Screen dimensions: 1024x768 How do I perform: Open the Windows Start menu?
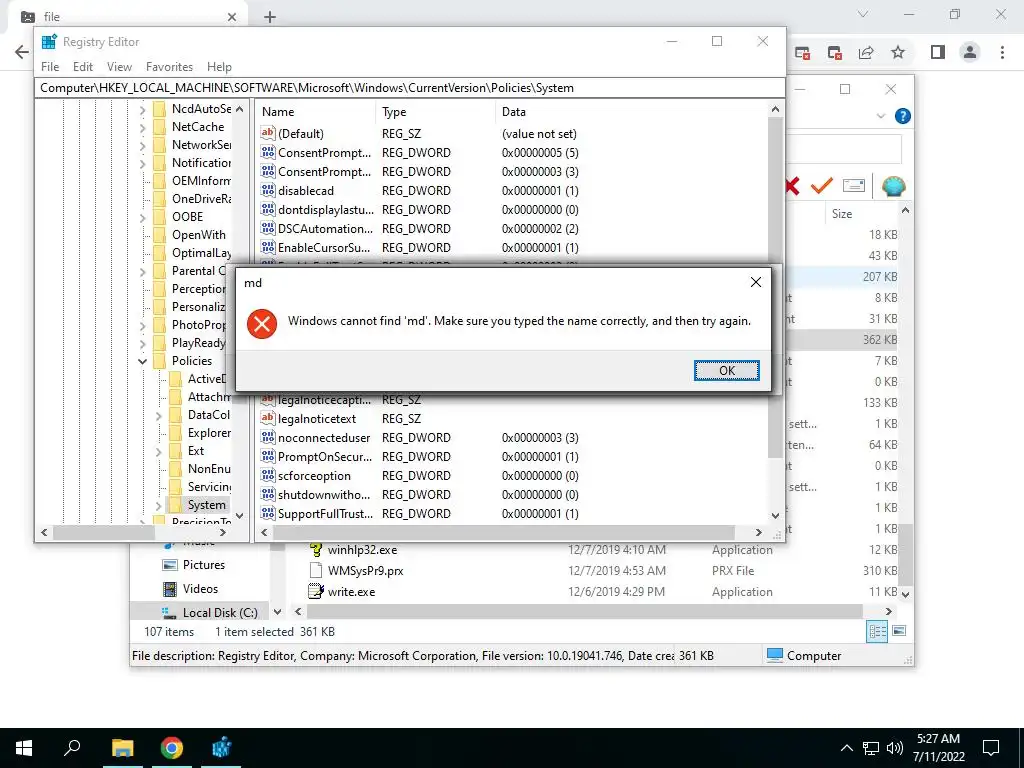point(24,748)
